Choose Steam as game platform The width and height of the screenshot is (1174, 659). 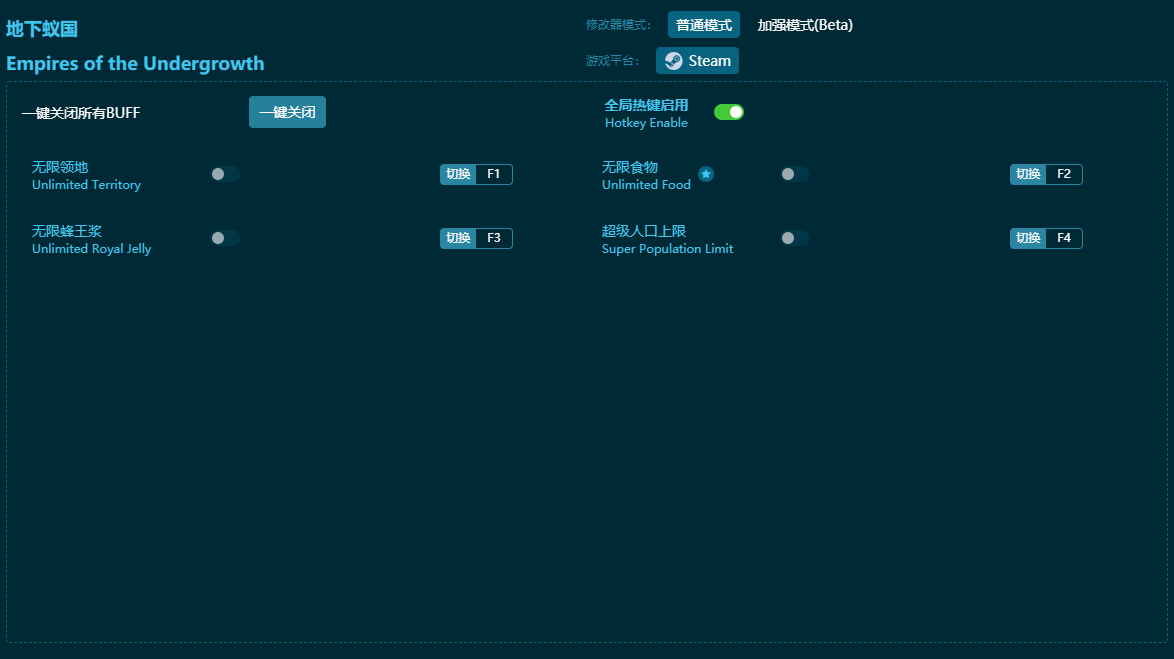coord(697,61)
